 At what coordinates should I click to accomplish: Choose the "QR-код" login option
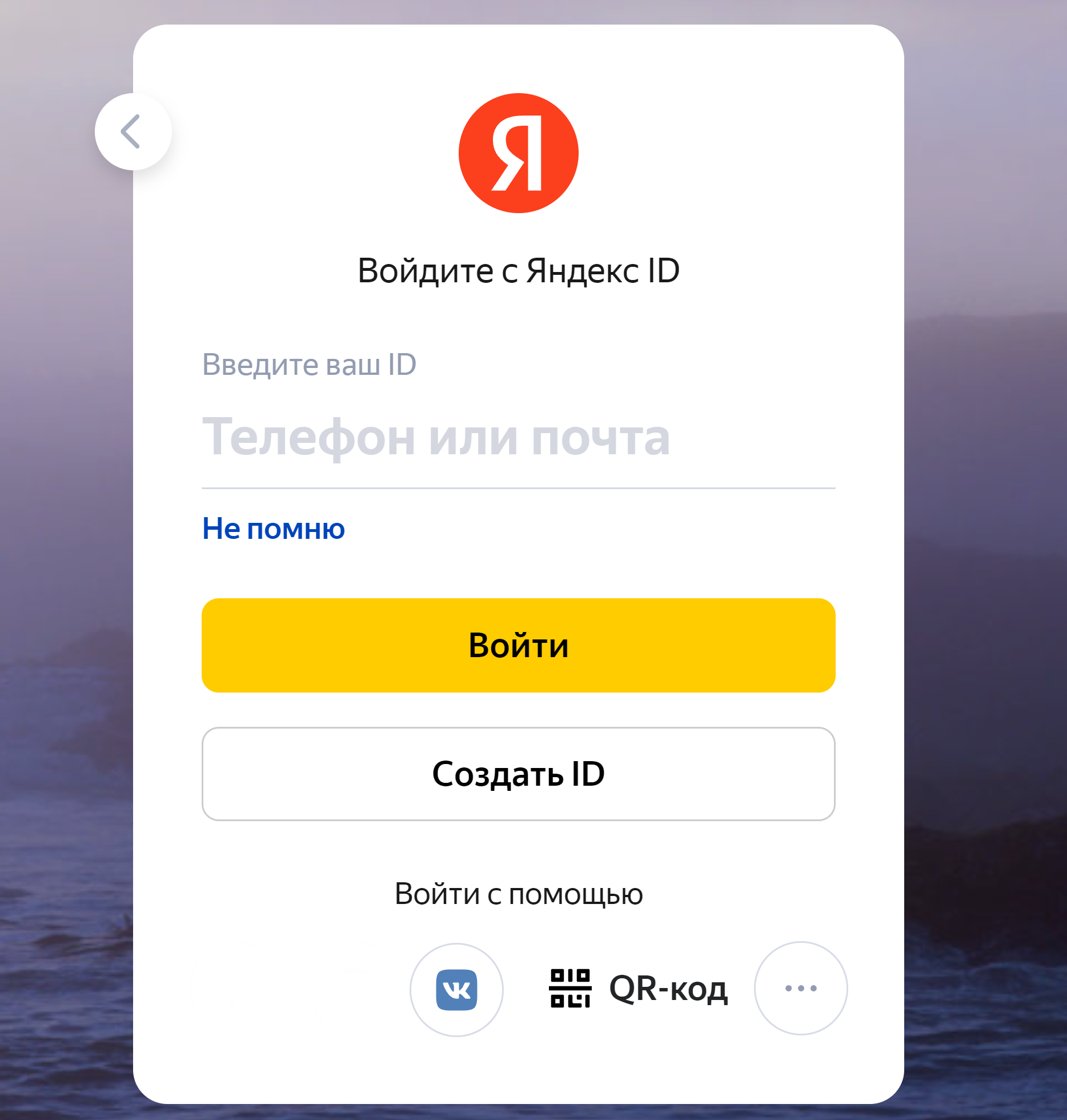click(x=639, y=989)
